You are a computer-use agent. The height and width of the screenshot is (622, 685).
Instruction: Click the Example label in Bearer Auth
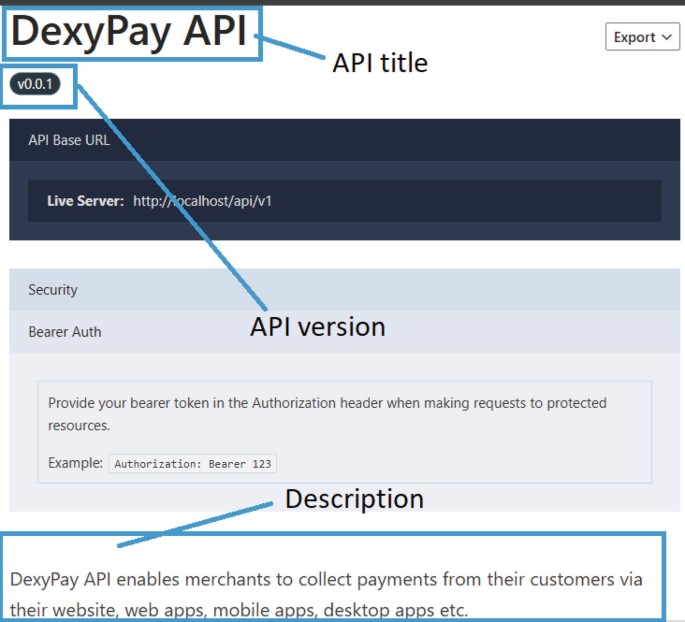(75, 464)
